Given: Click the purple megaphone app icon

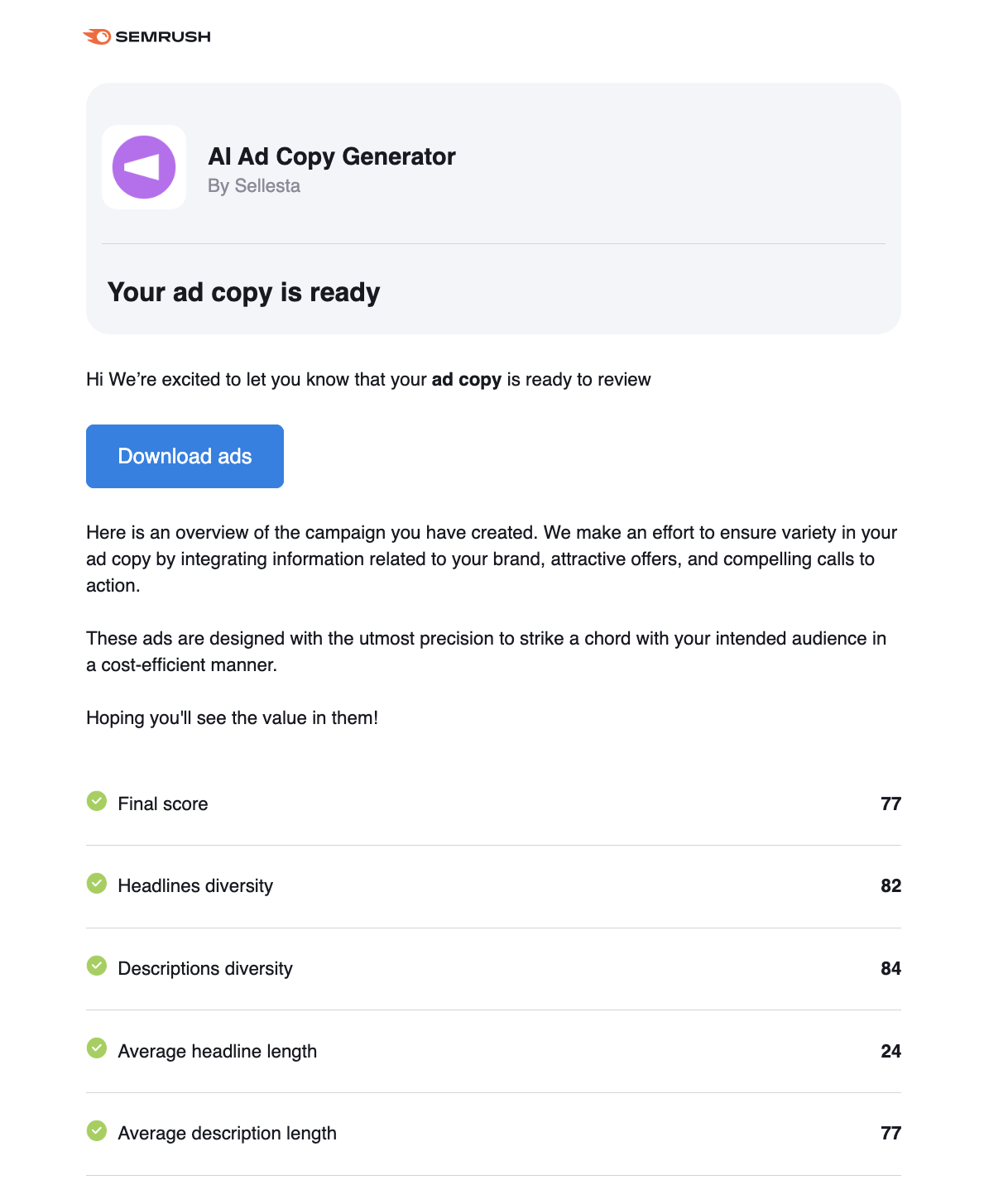Looking at the screenshot, I should click(x=144, y=167).
